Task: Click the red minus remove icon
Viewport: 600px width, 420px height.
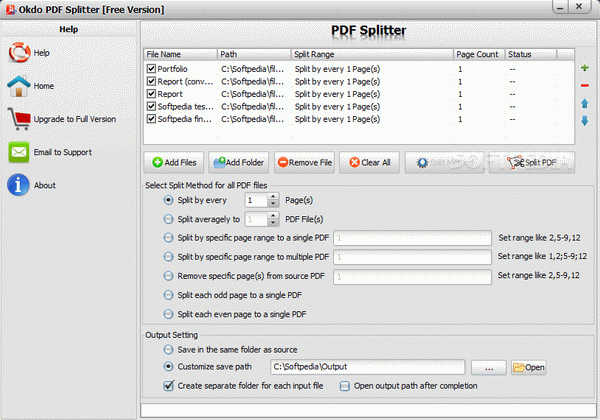Action: 584,85
